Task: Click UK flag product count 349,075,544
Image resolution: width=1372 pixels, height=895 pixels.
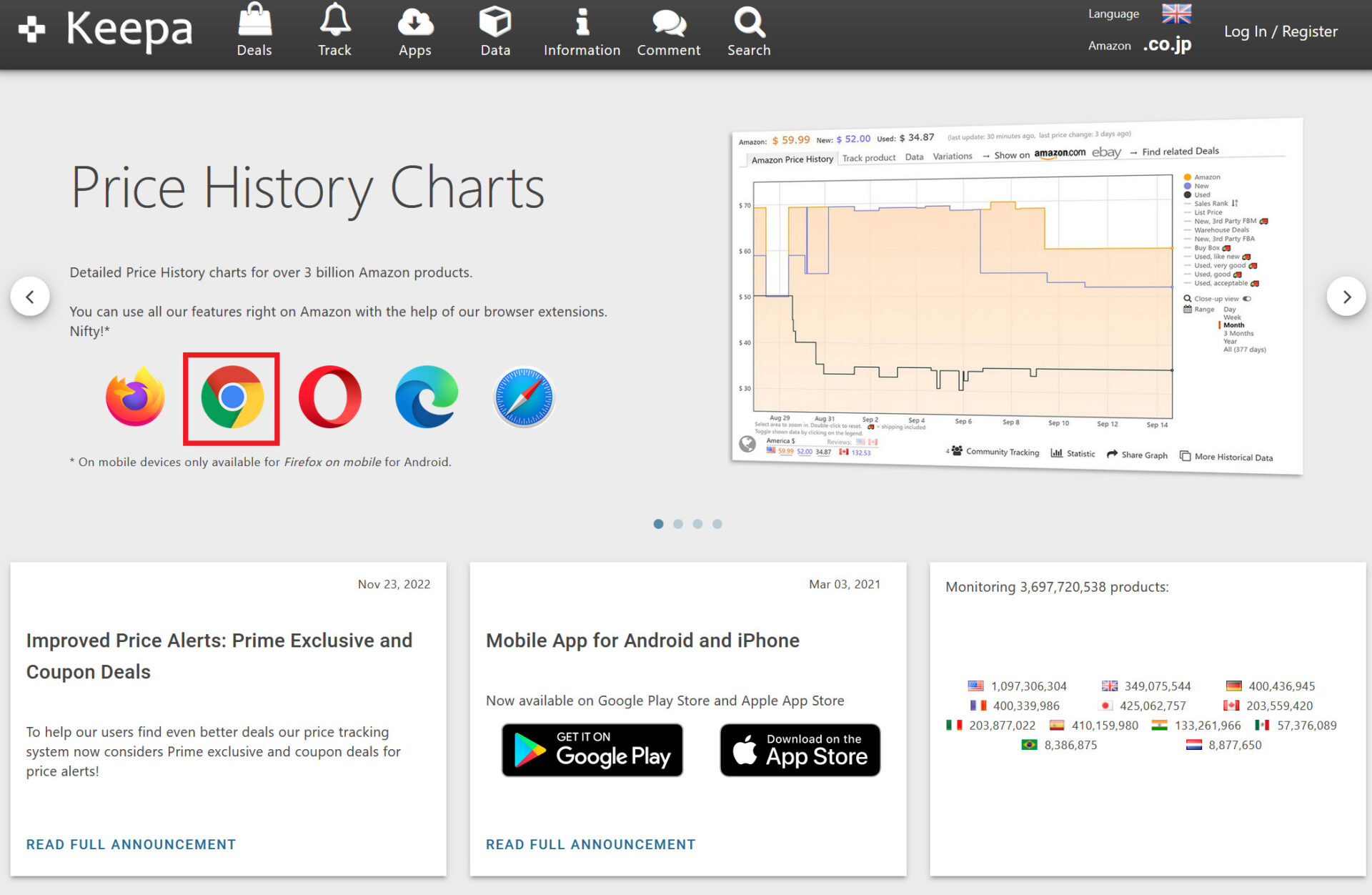Action: 1146,686
